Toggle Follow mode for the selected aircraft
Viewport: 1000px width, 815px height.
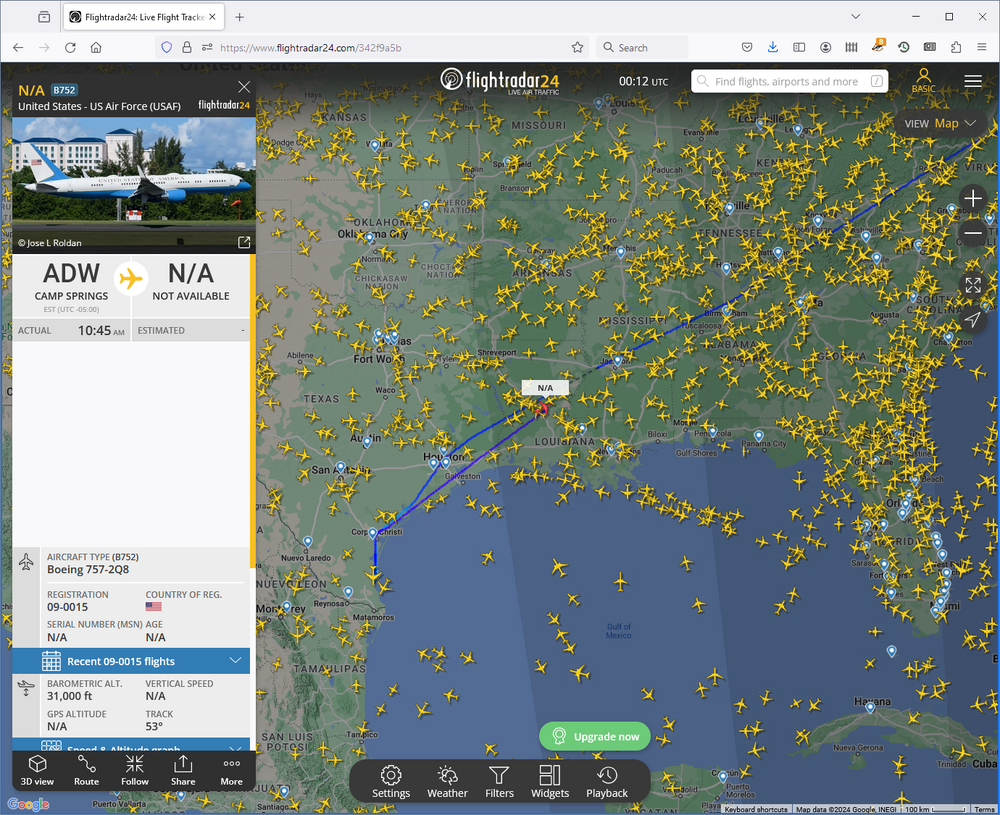[x=135, y=770]
